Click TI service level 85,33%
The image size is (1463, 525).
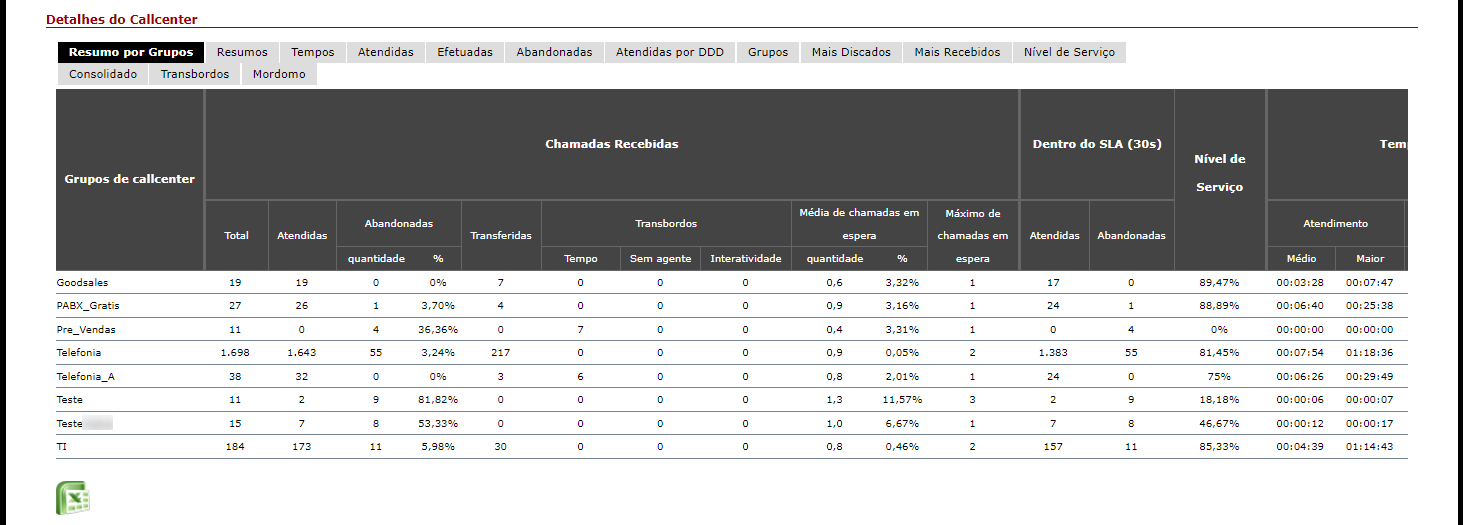coord(1220,446)
